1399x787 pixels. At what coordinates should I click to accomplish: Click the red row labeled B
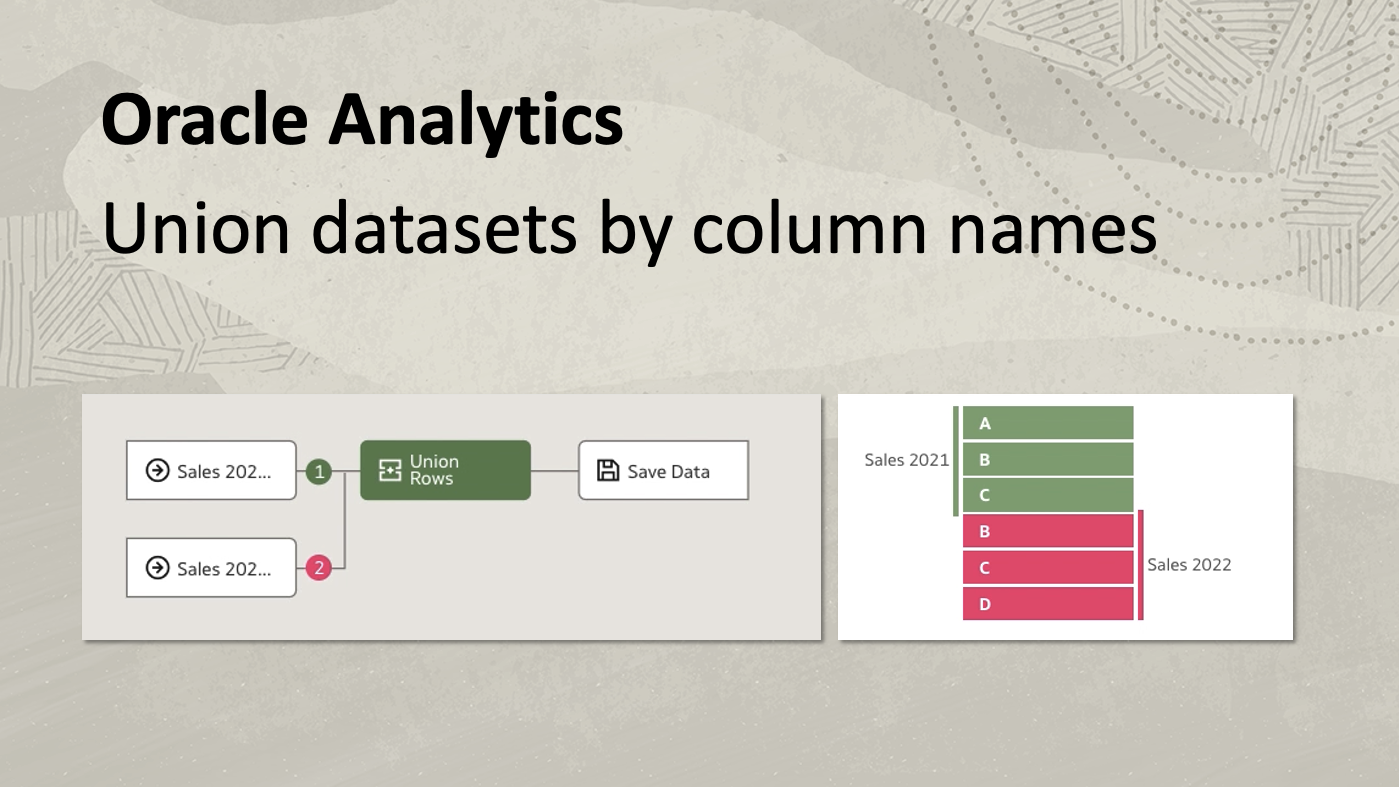tap(1048, 532)
